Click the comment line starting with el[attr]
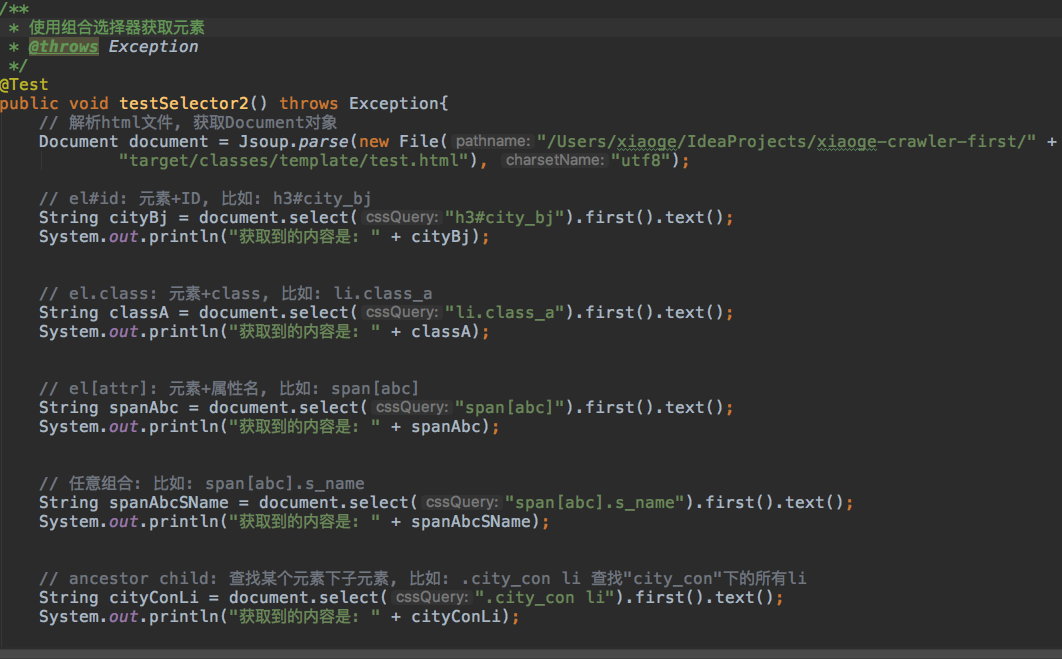The image size is (1062, 659). click(229, 388)
